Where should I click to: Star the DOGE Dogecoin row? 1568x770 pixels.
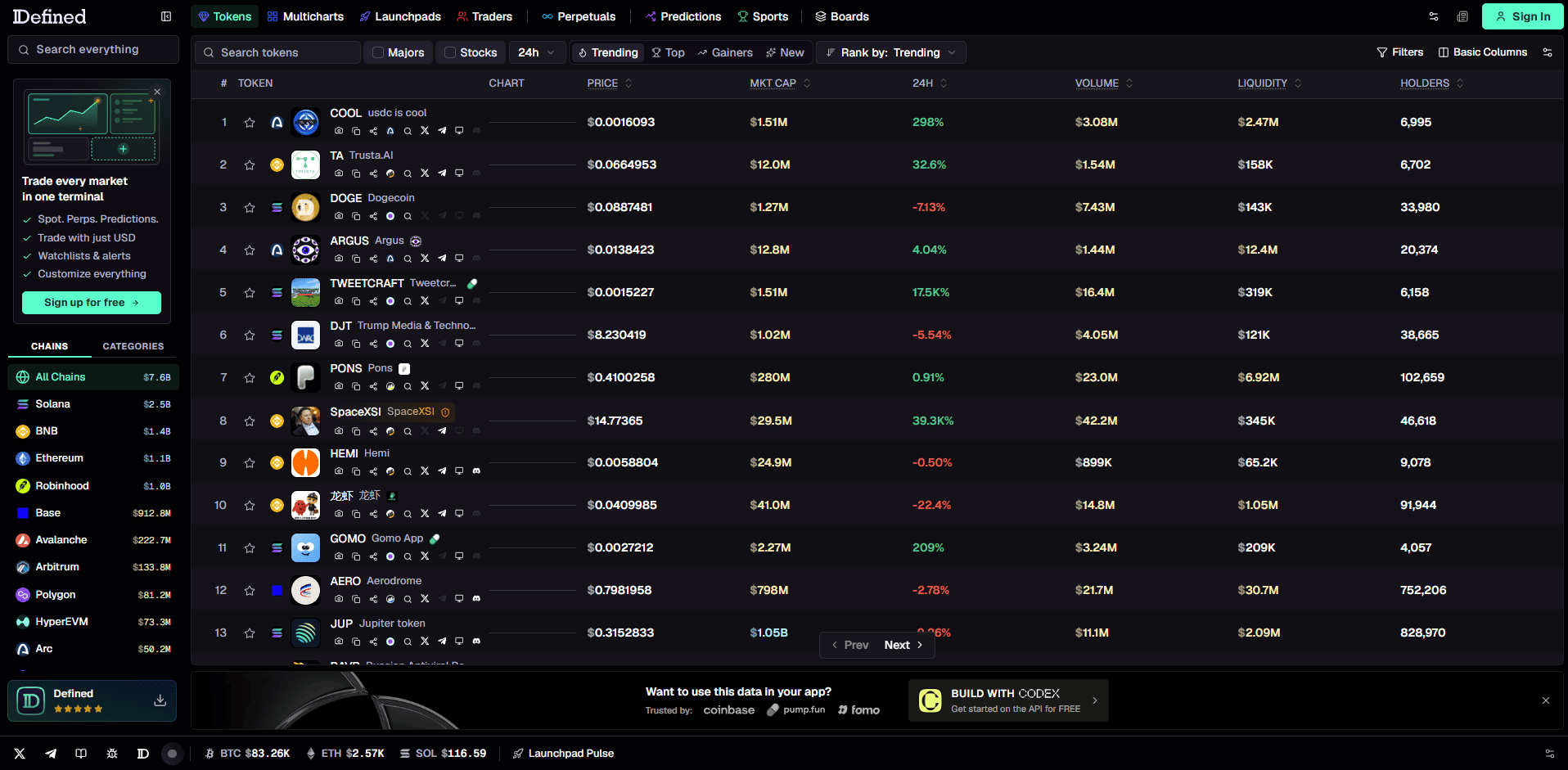250,208
